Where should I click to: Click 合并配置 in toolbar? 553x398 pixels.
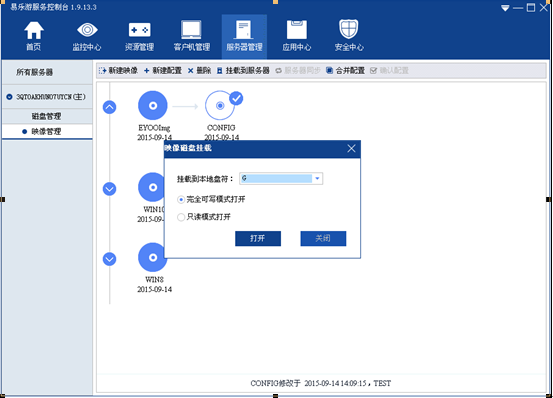point(345,71)
